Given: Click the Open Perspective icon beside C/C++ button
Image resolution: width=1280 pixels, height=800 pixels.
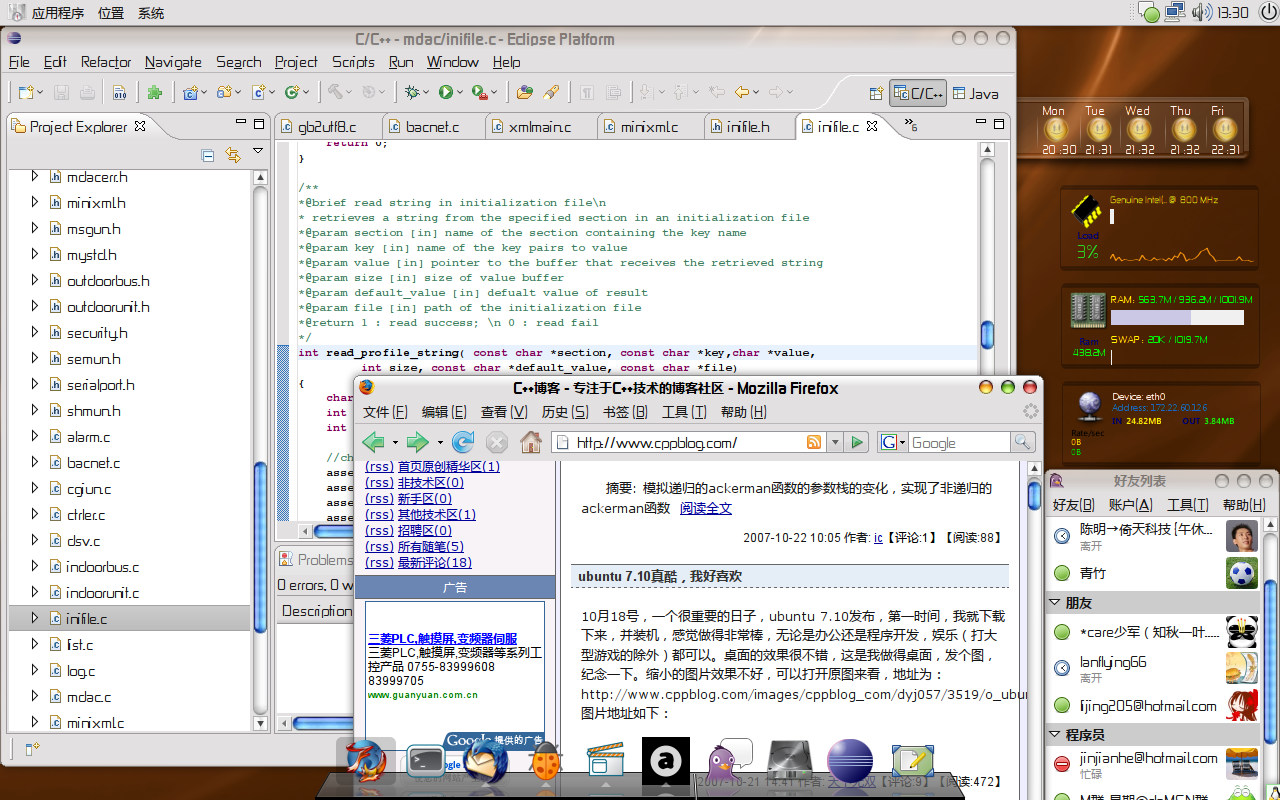Looking at the screenshot, I should [x=876, y=93].
